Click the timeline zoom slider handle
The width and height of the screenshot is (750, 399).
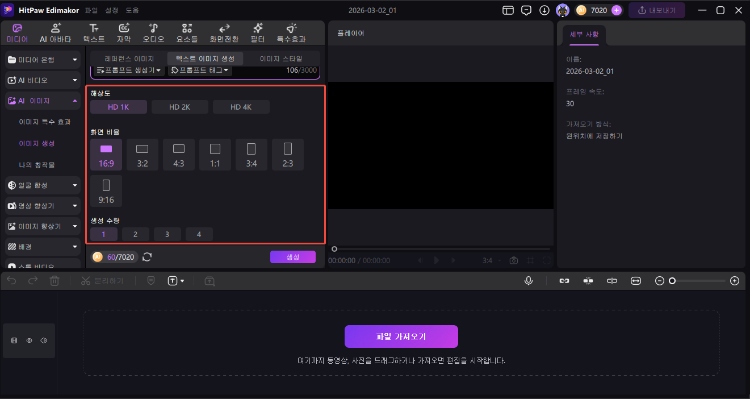click(672, 281)
